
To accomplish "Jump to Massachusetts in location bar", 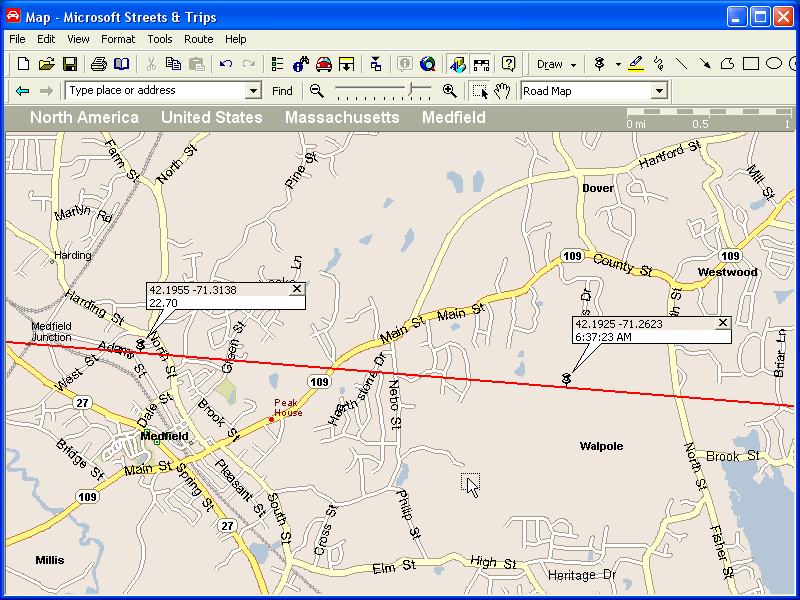I will (x=342, y=117).
